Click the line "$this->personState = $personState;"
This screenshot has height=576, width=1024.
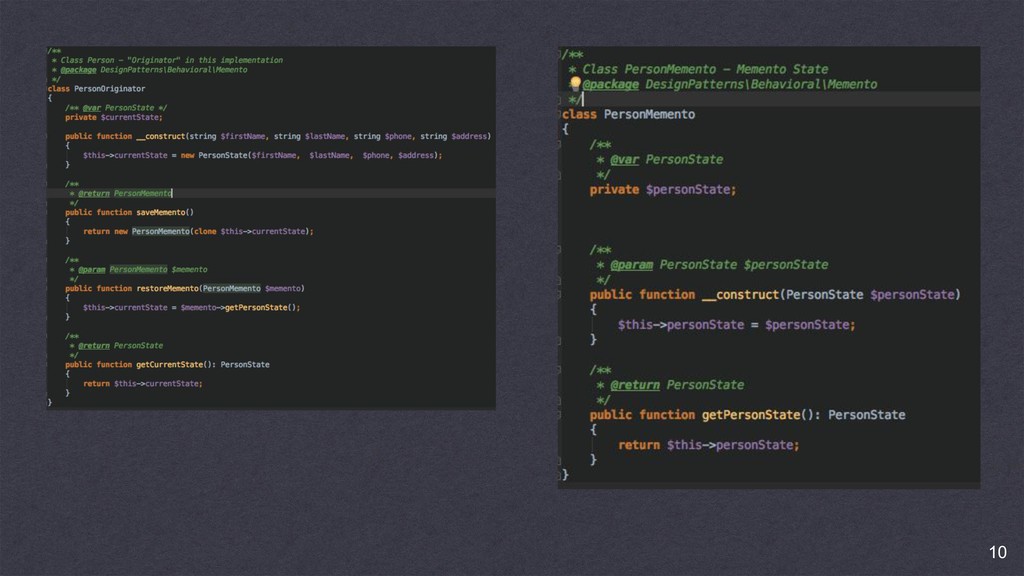pyautogui.click(x=737, y=325)
